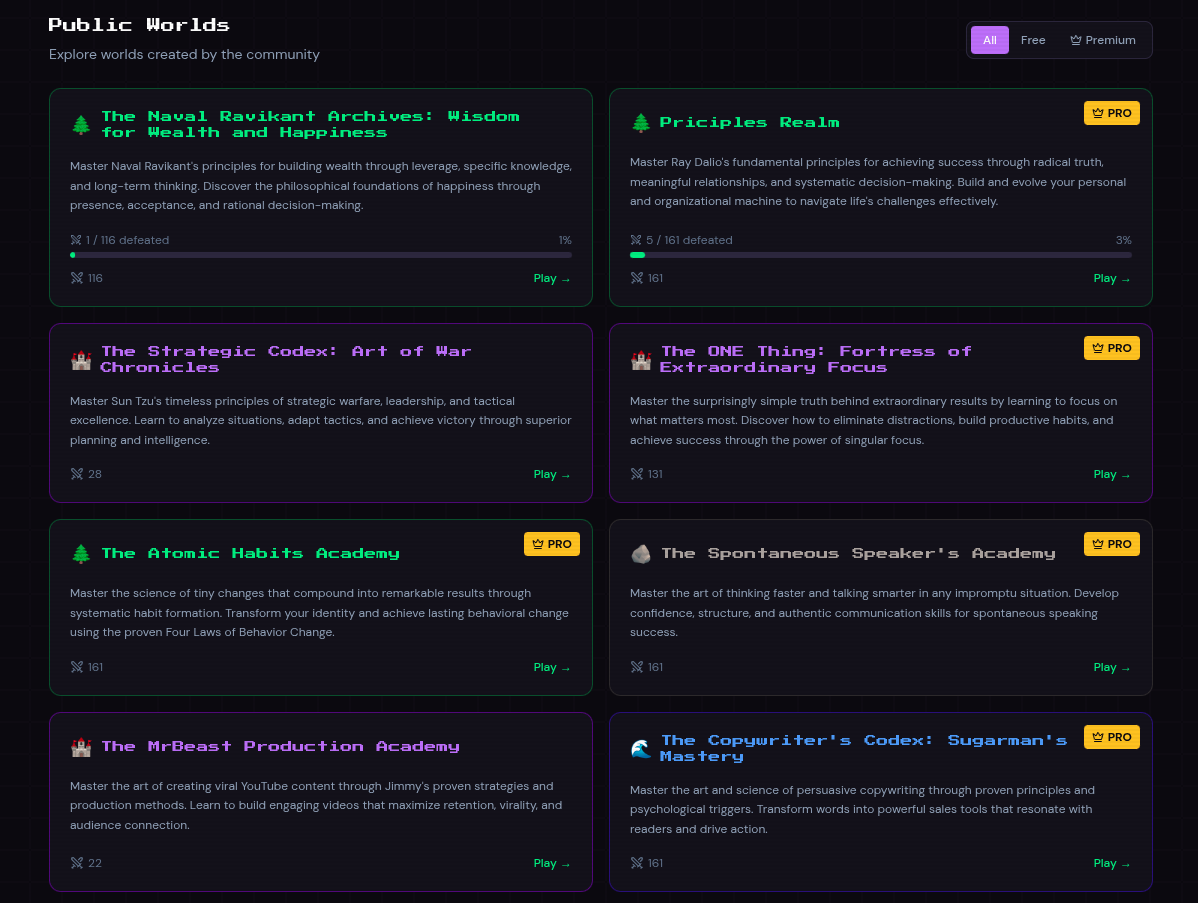This screenshot has width=1198, height=903.
Task: Select the Free tab in the filter bar
Action: pyautogui.click(x=1033, y=40)
